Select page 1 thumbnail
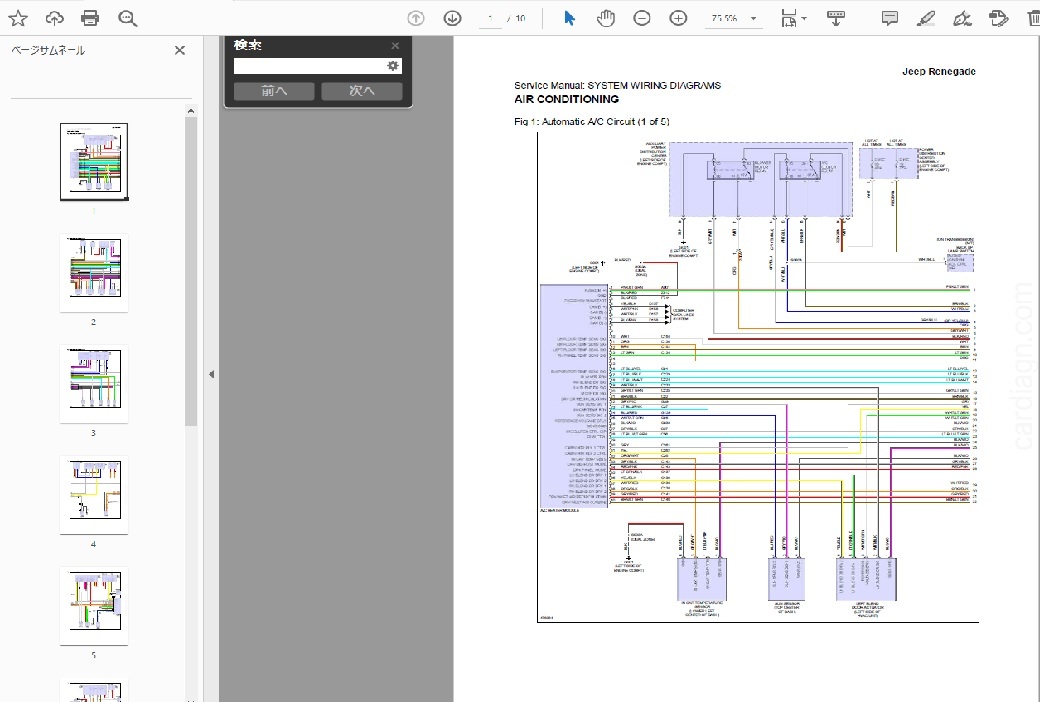 [x=94, y=162]
